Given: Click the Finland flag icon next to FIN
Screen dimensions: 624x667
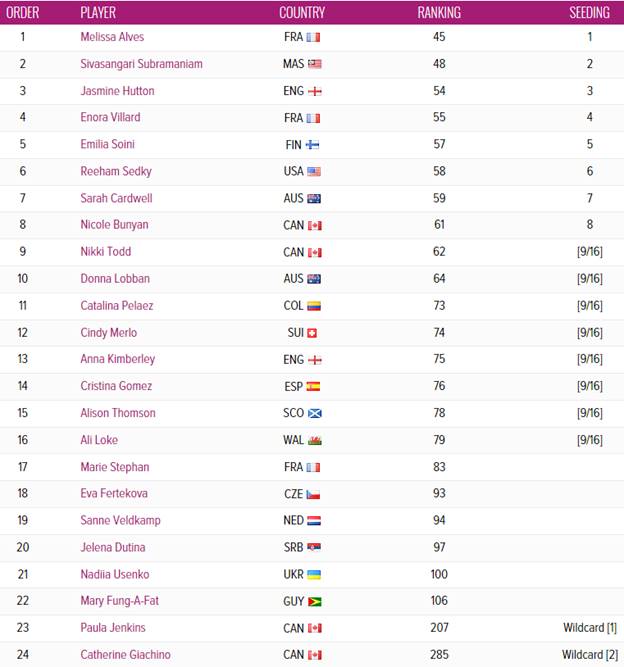Looking at the screenshot, I should [313, 145].
